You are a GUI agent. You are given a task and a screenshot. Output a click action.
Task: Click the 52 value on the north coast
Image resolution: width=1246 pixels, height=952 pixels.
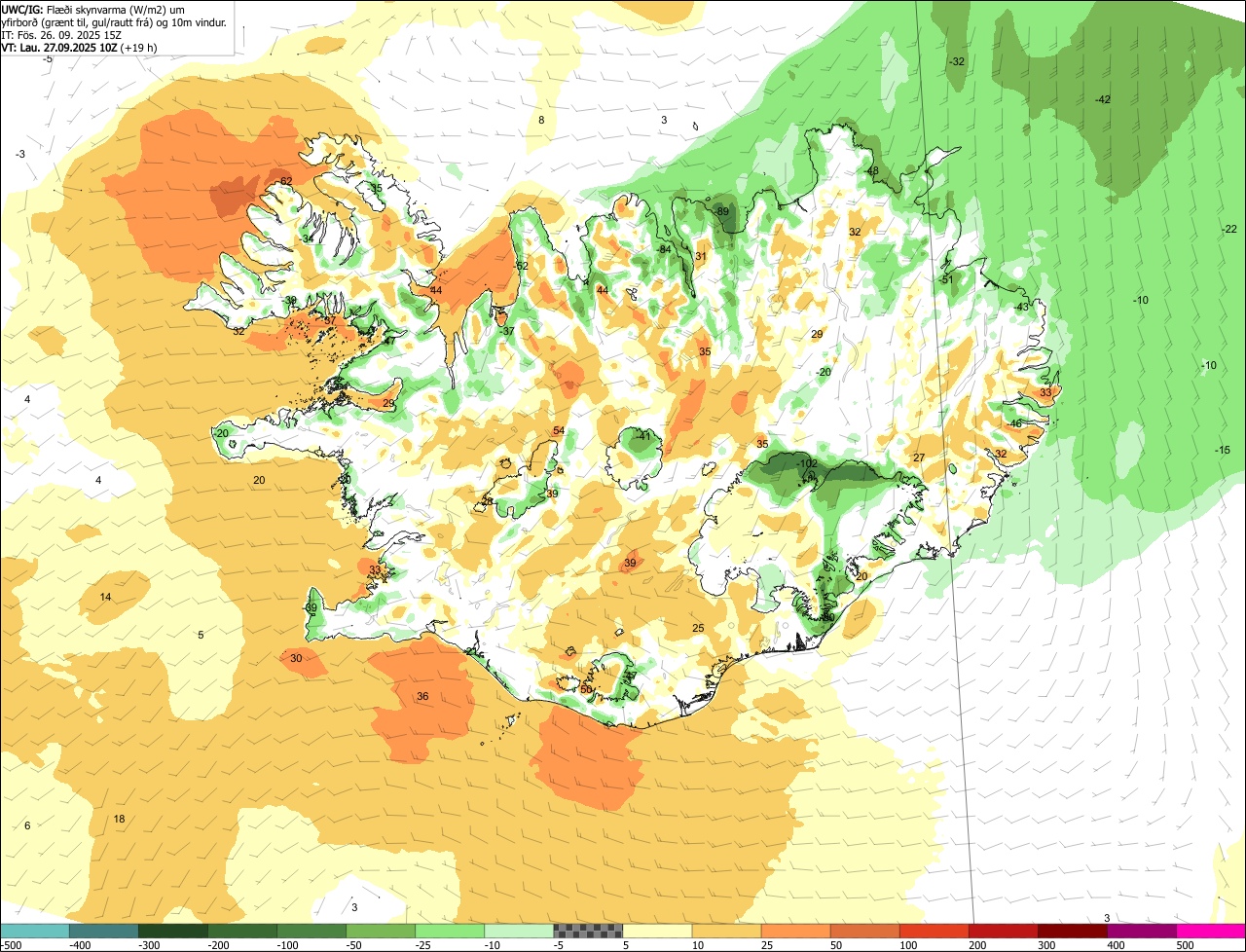[x=522, y=267]
